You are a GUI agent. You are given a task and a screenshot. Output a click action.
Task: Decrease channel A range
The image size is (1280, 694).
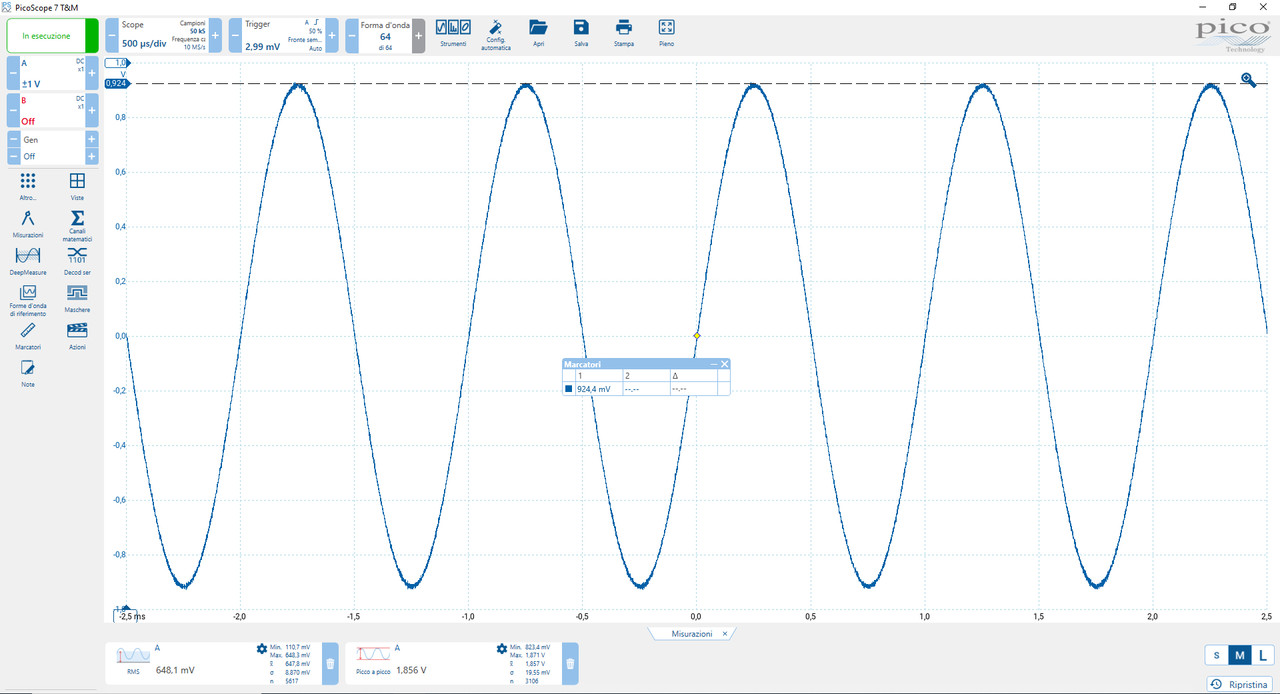point(13,74)
